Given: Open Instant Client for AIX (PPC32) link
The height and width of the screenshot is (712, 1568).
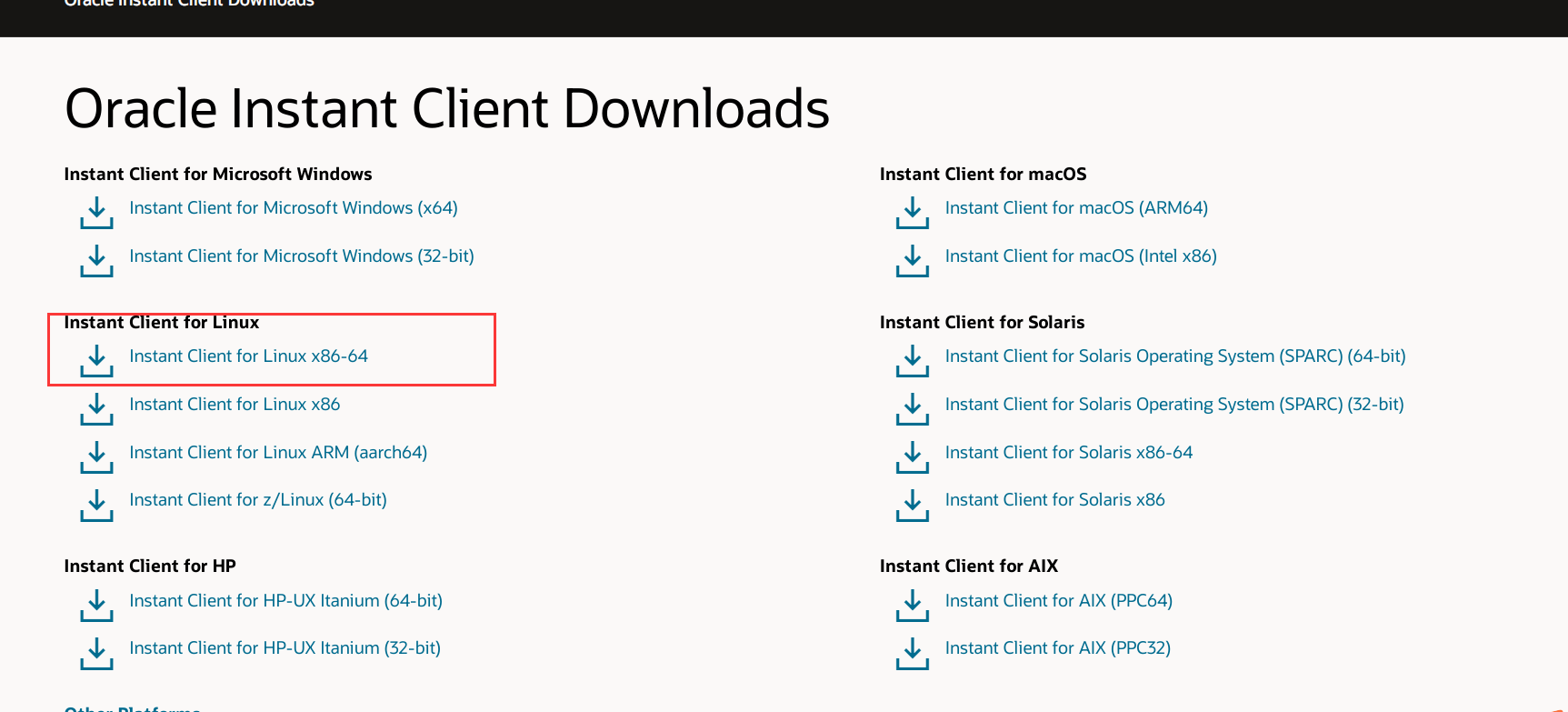Looking at the screenshot, I should pyautogui.click(x=1058, y=648).
